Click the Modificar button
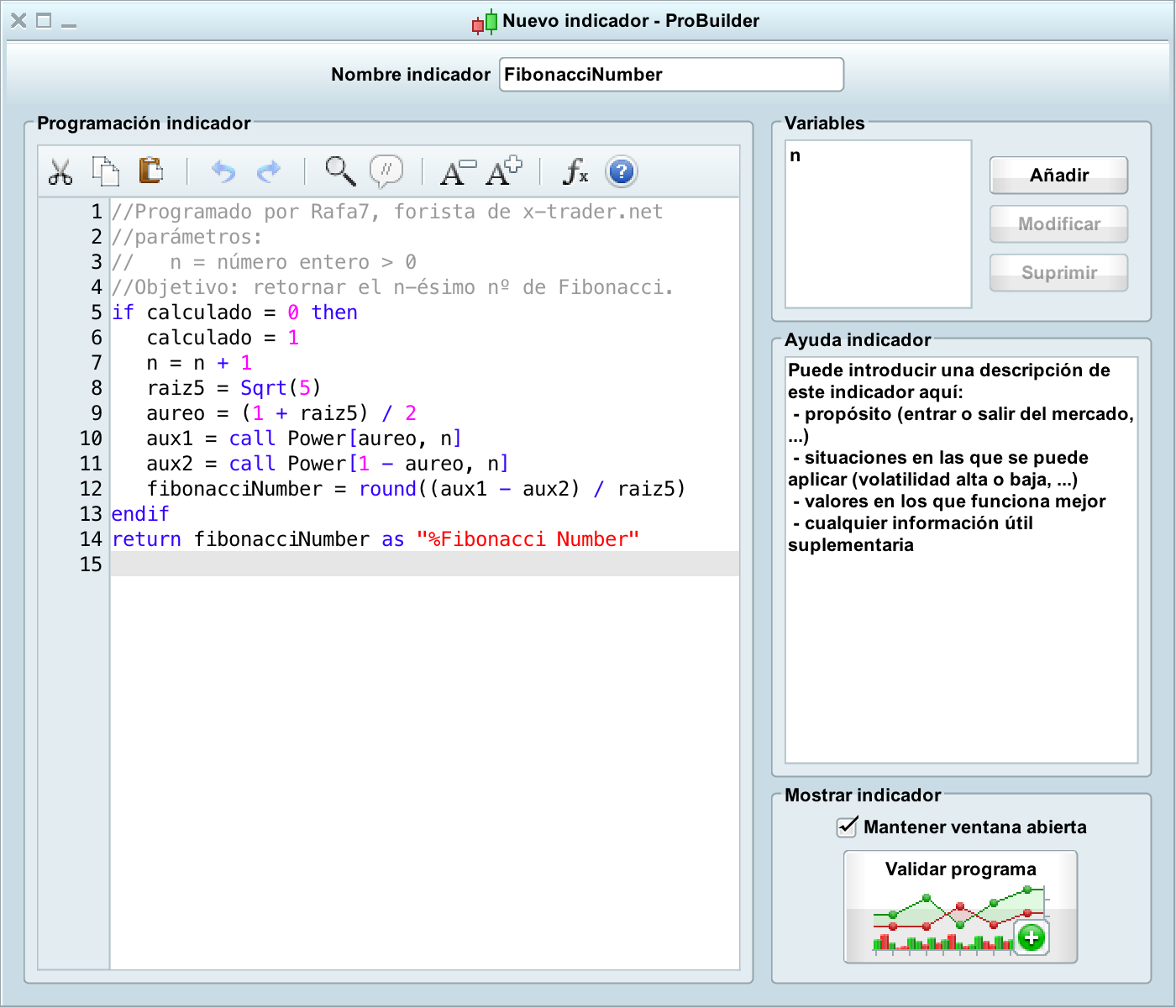 [1058, 224]
